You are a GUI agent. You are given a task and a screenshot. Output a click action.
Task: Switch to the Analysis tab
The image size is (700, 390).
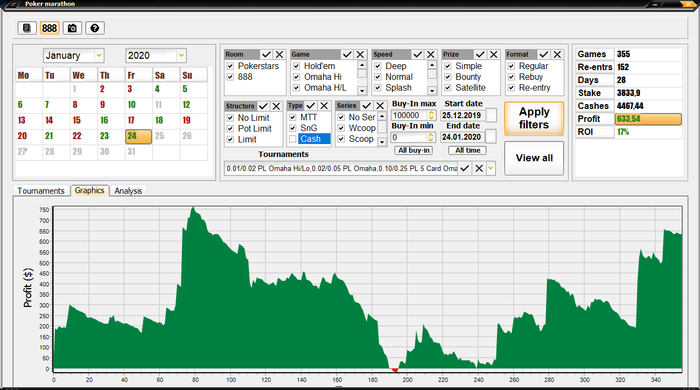coord(128,191)
